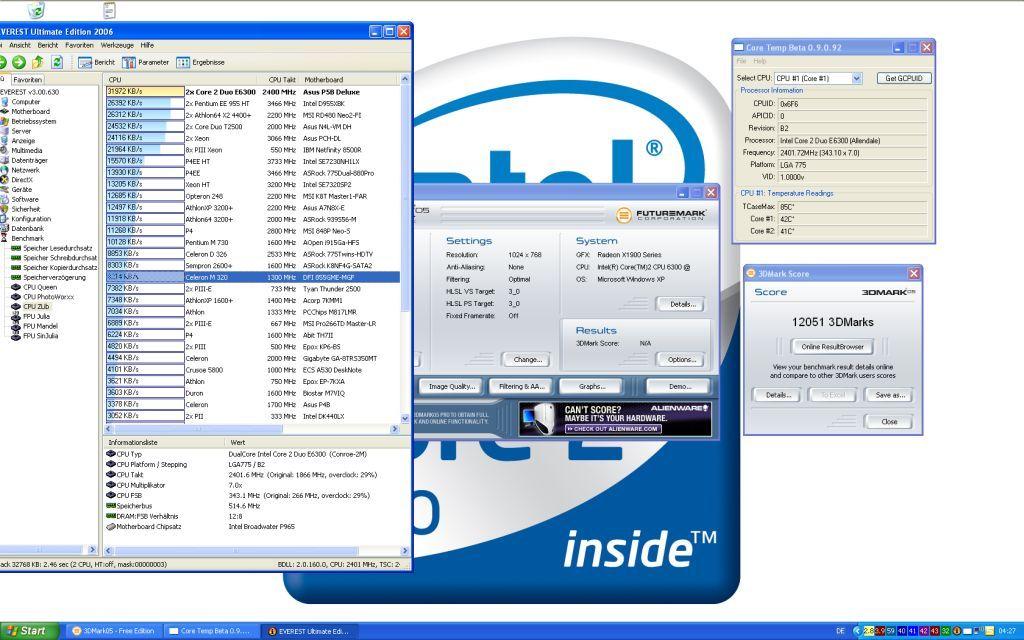Select the CPU PhotoWorxx benchmark item
1024x640 pixels.
point(43,297)
